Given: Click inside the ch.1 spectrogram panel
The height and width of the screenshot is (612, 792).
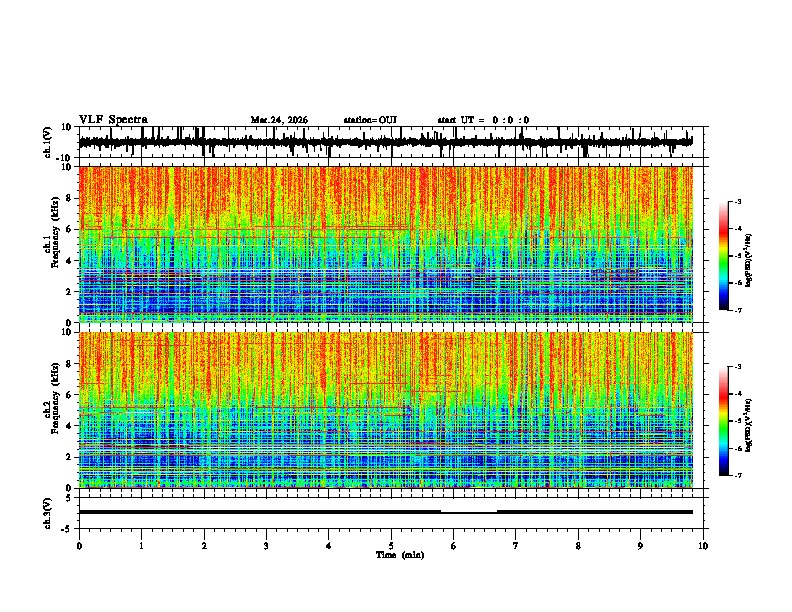Looking at the screenshot, I should pos(386,244).
